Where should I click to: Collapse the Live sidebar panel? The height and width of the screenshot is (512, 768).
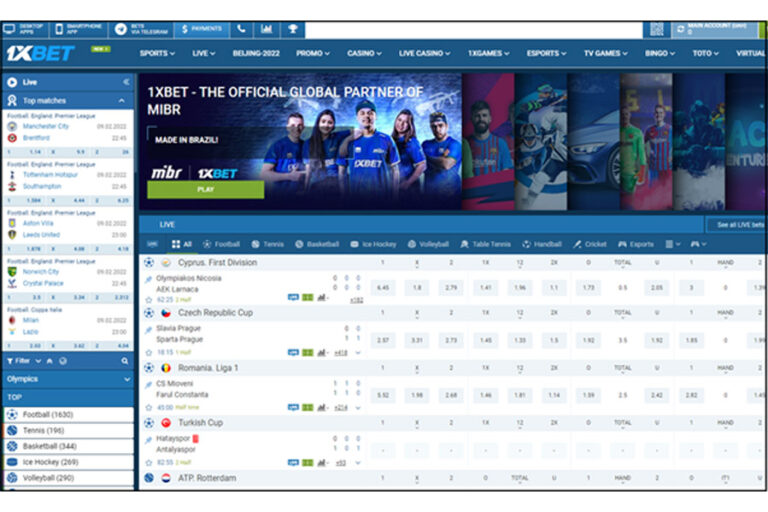[x=126, y=82]
